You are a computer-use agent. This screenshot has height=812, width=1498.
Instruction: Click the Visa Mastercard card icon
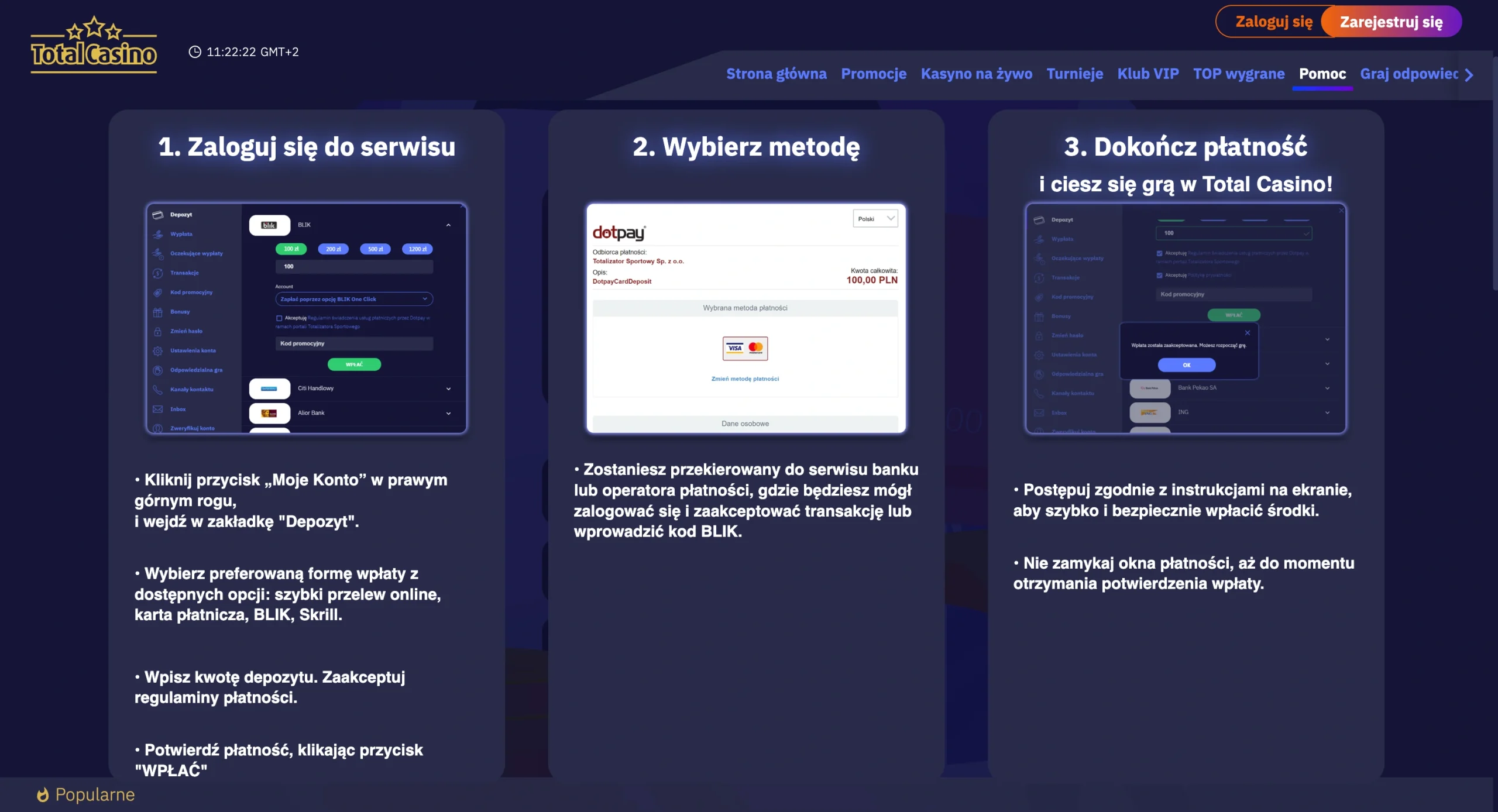tap(745, 348)
